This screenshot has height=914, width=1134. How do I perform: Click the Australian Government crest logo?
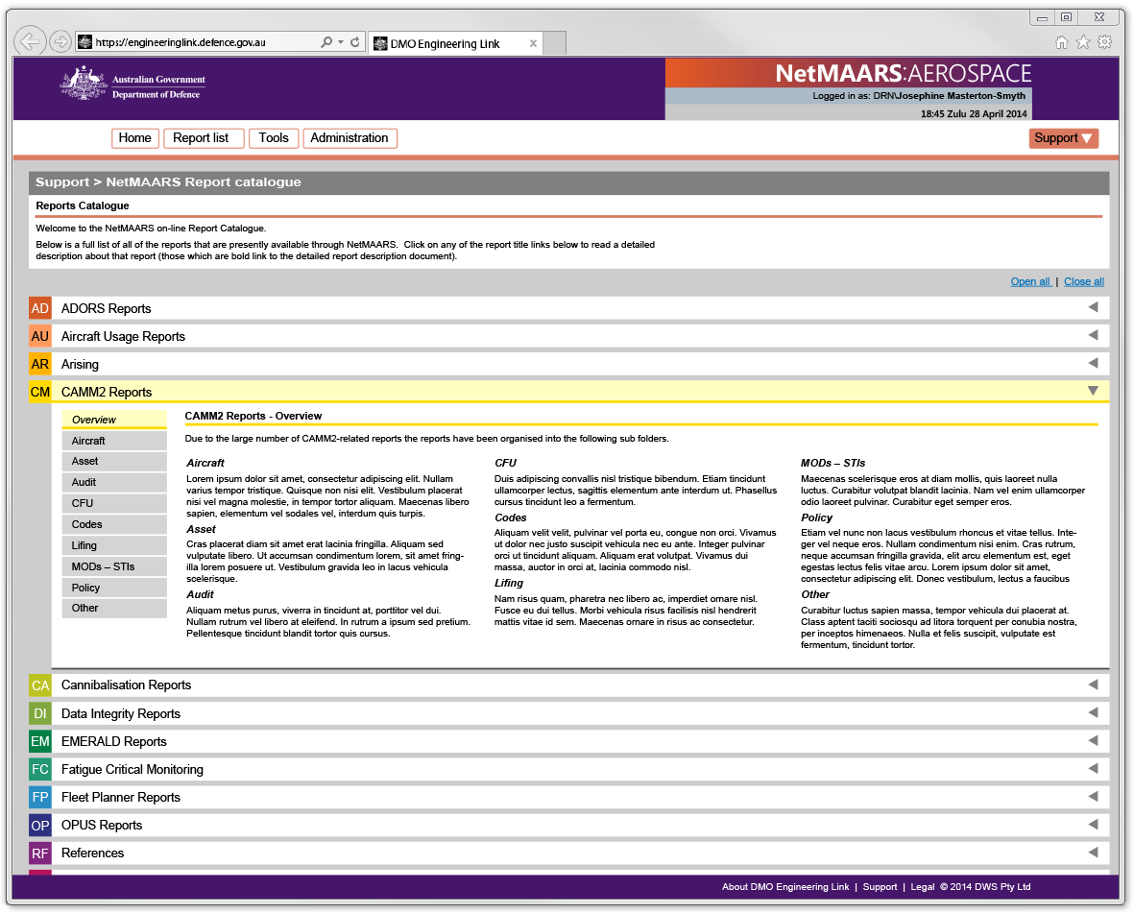84,83
